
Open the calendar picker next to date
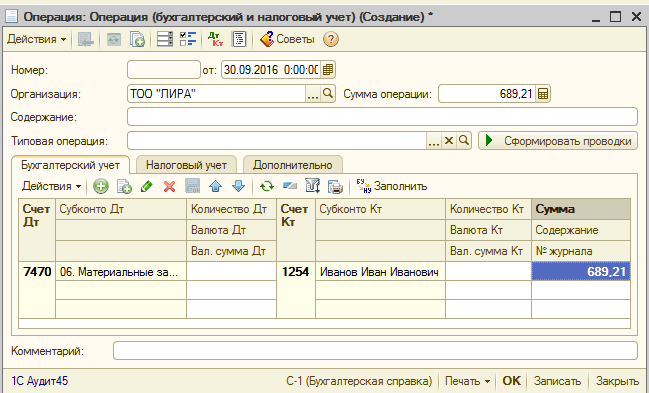point(328,70)
